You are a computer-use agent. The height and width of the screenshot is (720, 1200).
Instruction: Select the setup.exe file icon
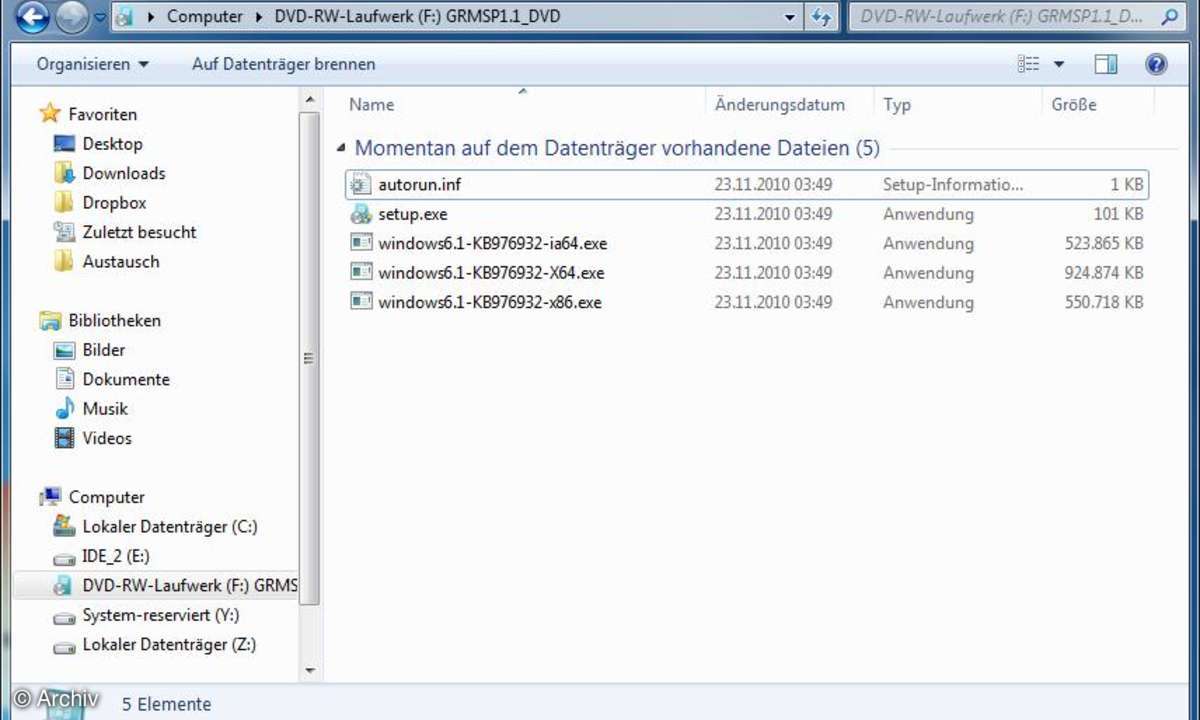pyautogui.click(x=361, y=214)
